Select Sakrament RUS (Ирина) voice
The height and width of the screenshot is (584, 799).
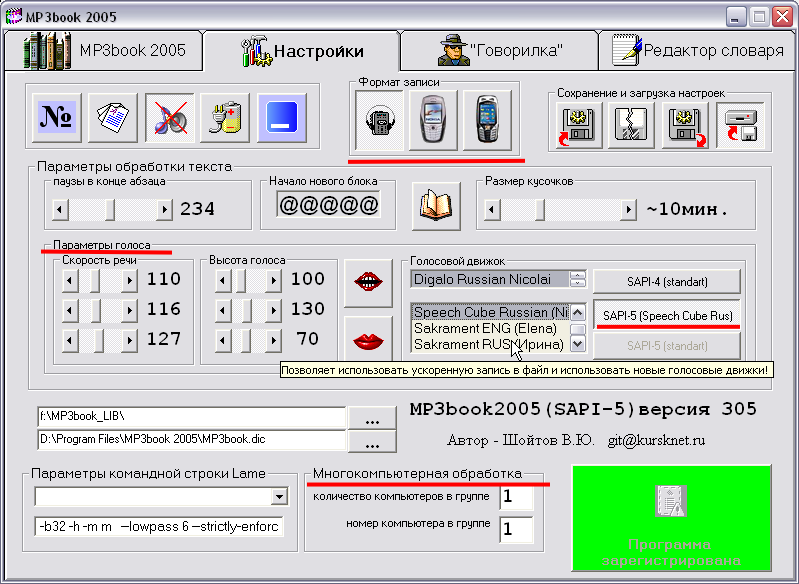[x=491, y=344]
